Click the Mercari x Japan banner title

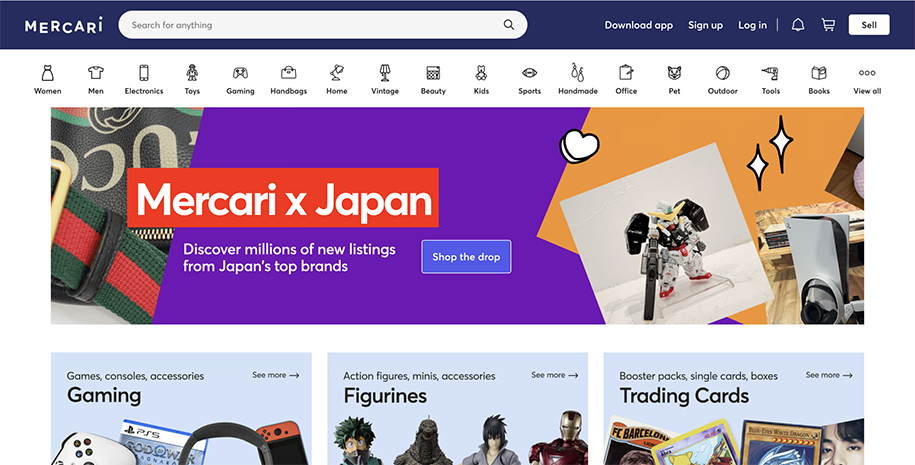283,198
